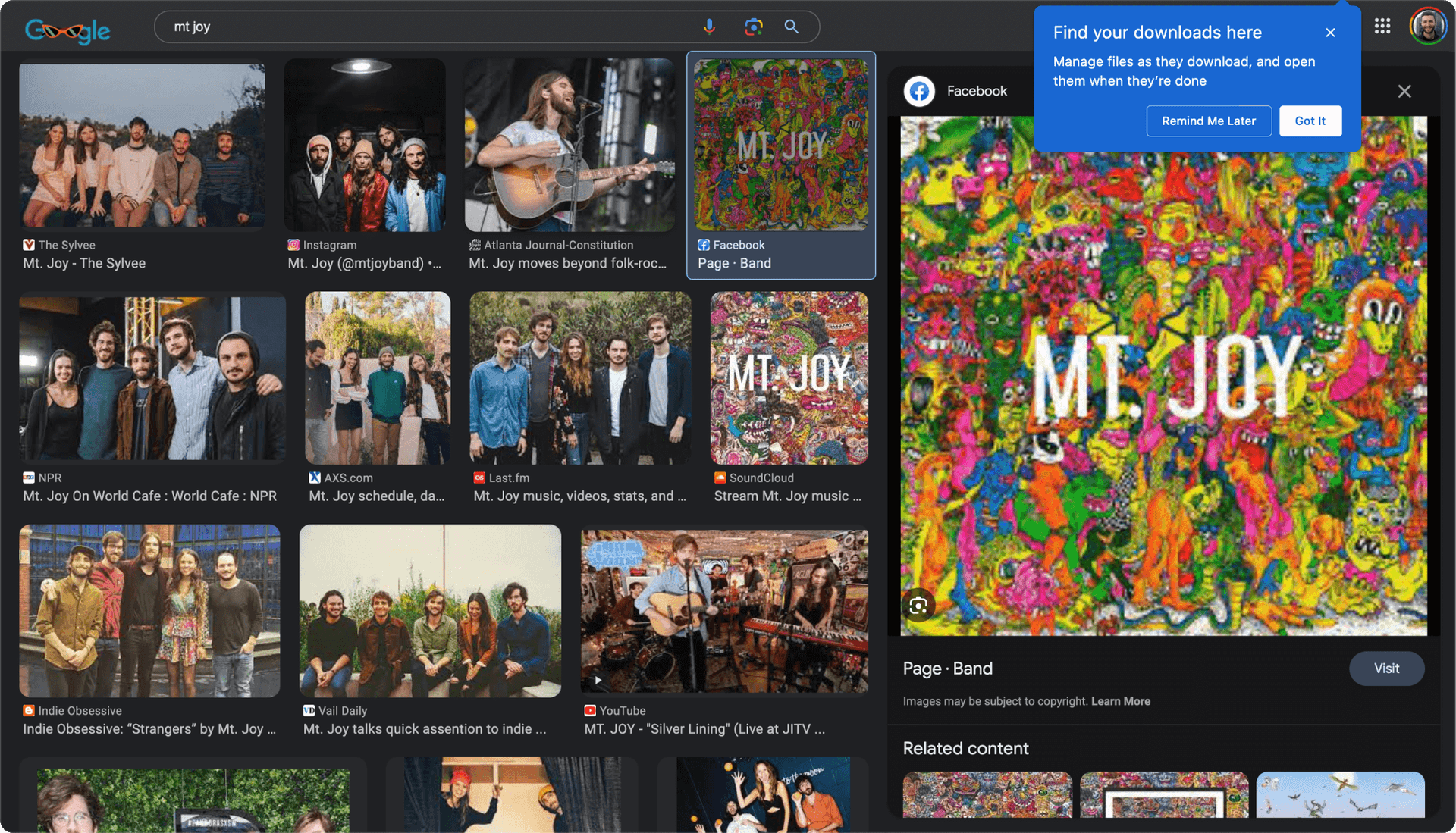The width and height of the screenshot is (1456, 833).
Task: Click the Facebook page icon in results
Action: point(704,244)
